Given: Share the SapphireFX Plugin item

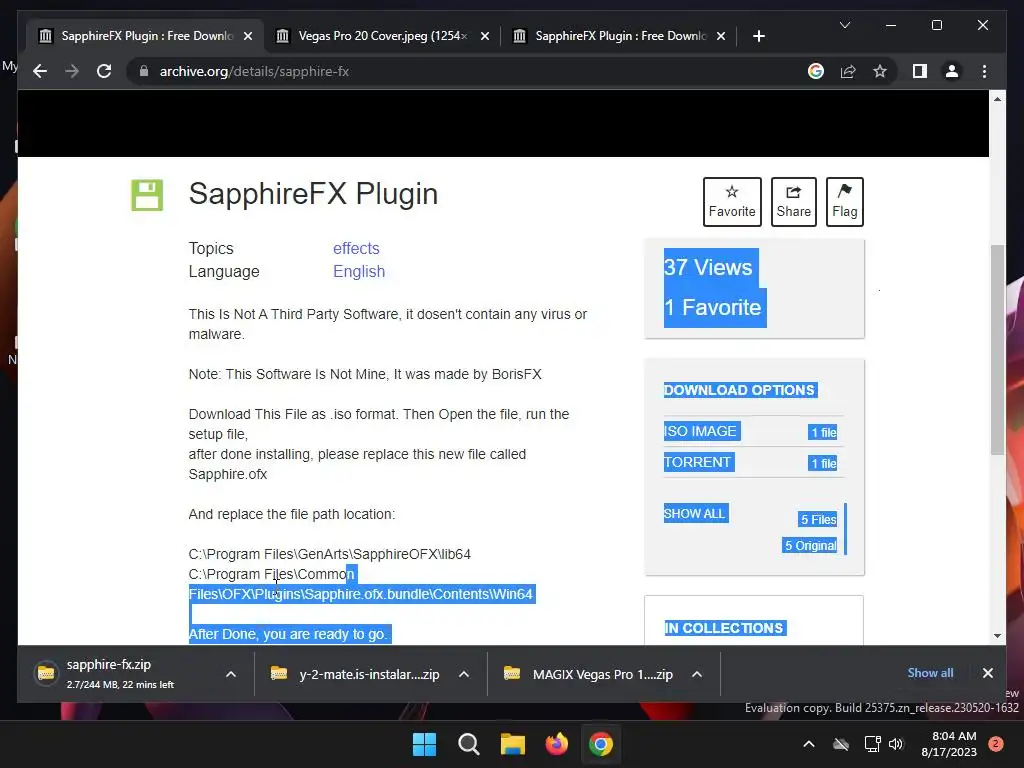Looking at the screenshot, I should 793,202.
